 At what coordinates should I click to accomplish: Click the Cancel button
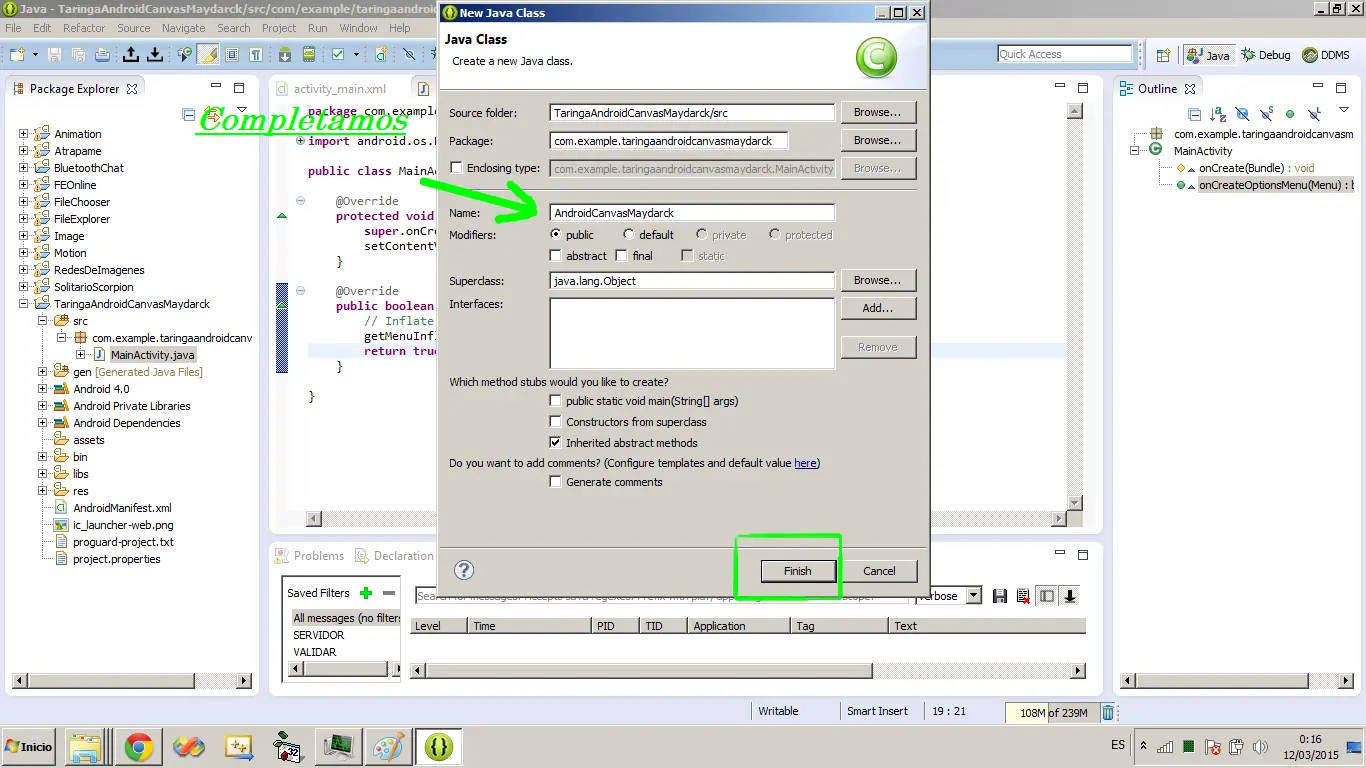tap(879, 571)
